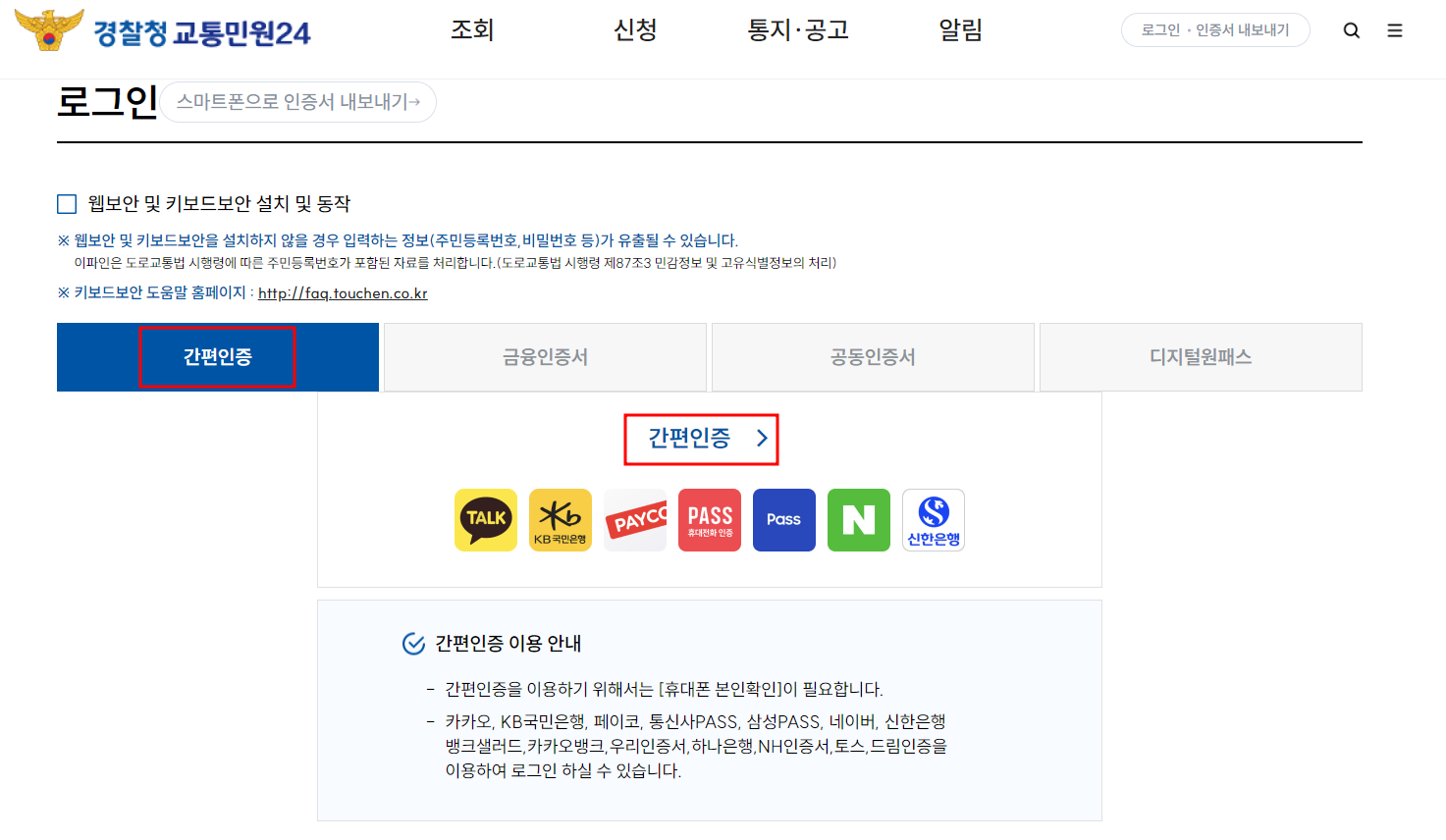Open the faq.touchen.co.kr help link
The height and width of the screenshot is (840, 1446).
[342, 293]
